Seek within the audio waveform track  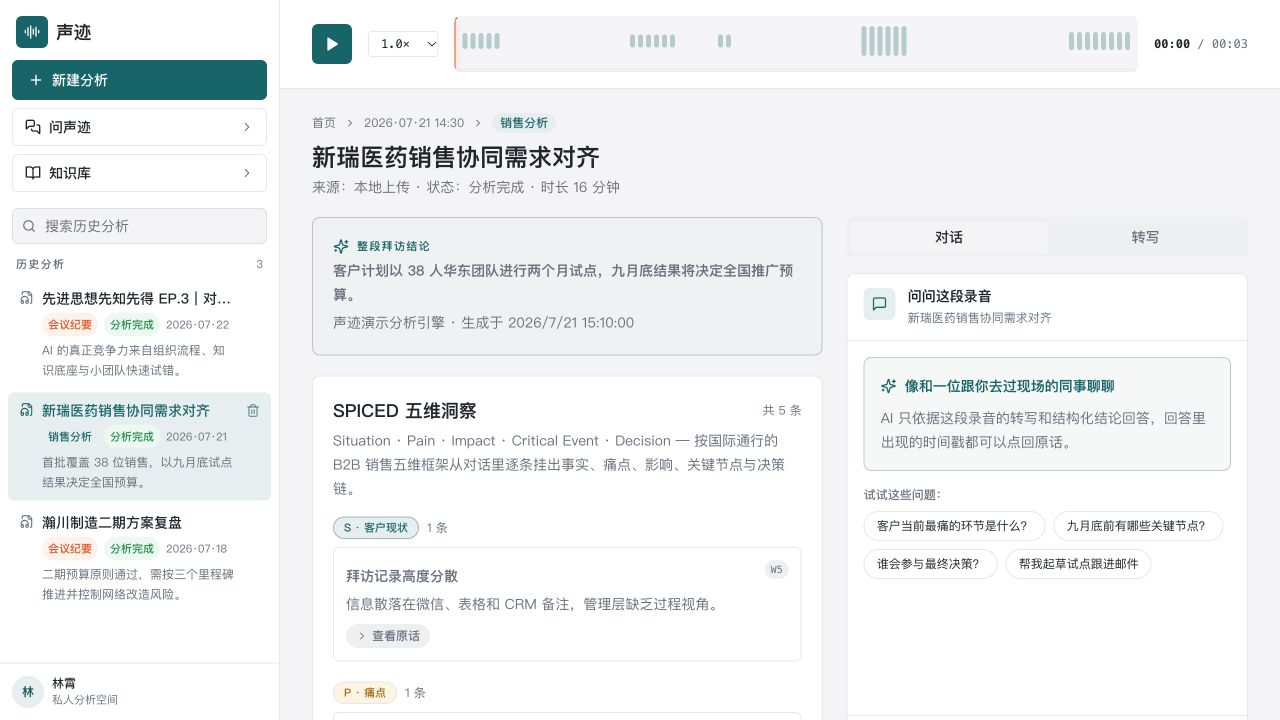click(796, 44)
